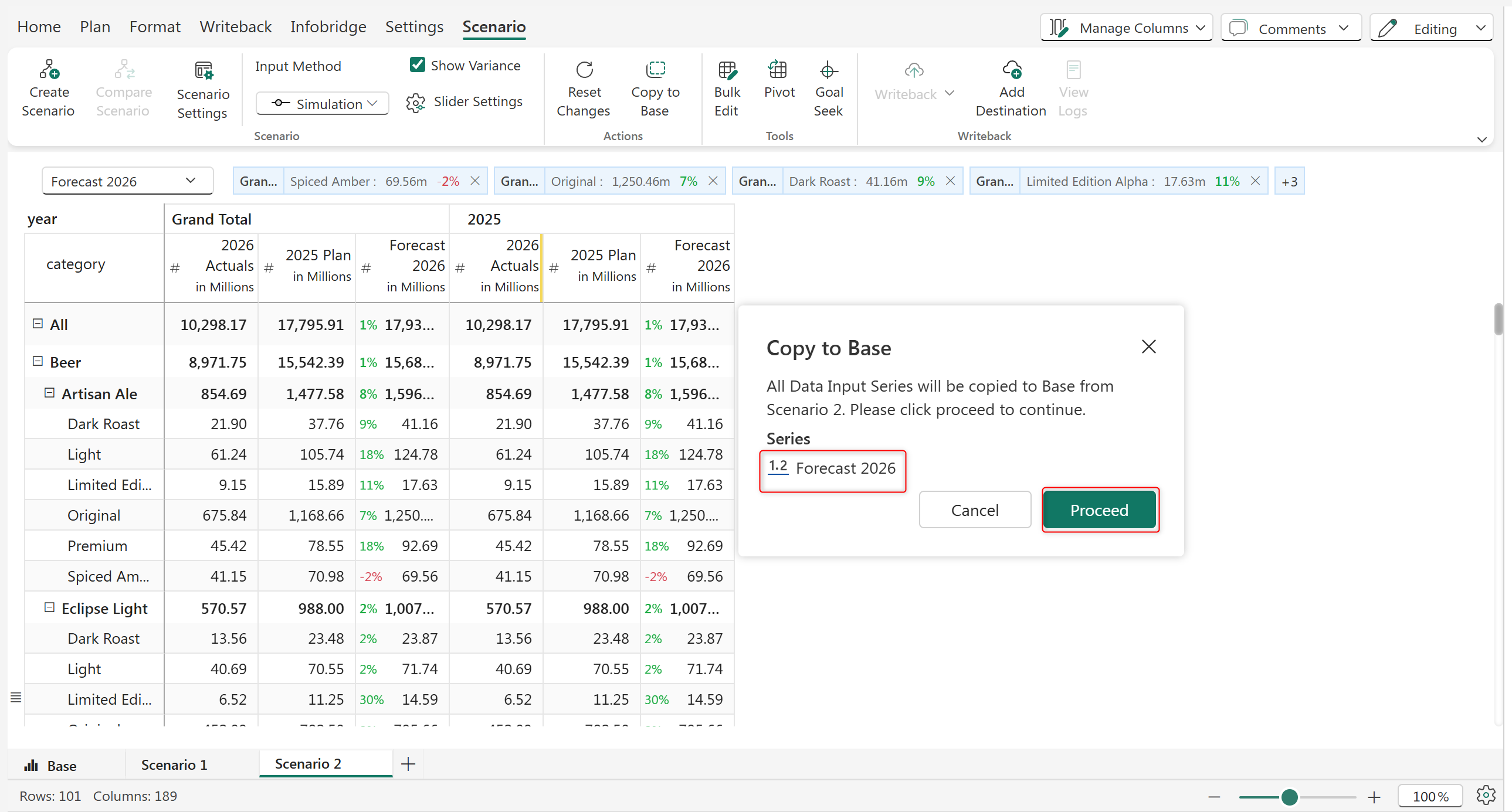The image size is (1512, 812).
Task: Switch to the Scenario 1 tab
Action: [x=174, y=765]
